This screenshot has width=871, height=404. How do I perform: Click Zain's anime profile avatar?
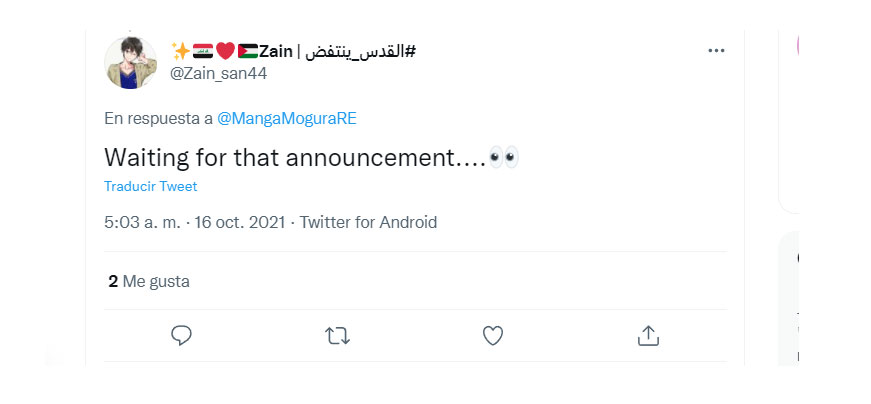(x=131, y=62)
